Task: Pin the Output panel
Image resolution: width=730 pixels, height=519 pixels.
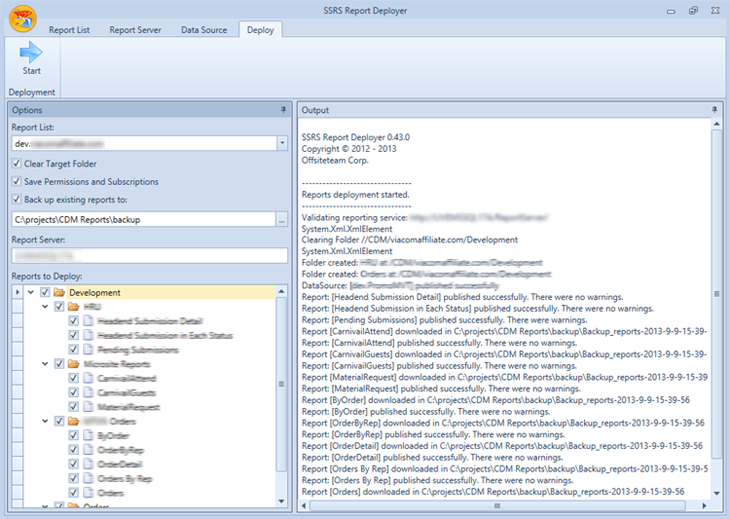Action: [x=715, y=110]
